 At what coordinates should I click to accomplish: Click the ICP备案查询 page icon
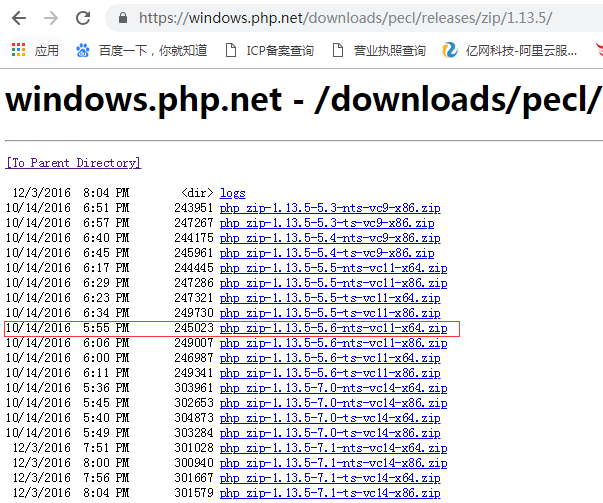click(231, 50)
